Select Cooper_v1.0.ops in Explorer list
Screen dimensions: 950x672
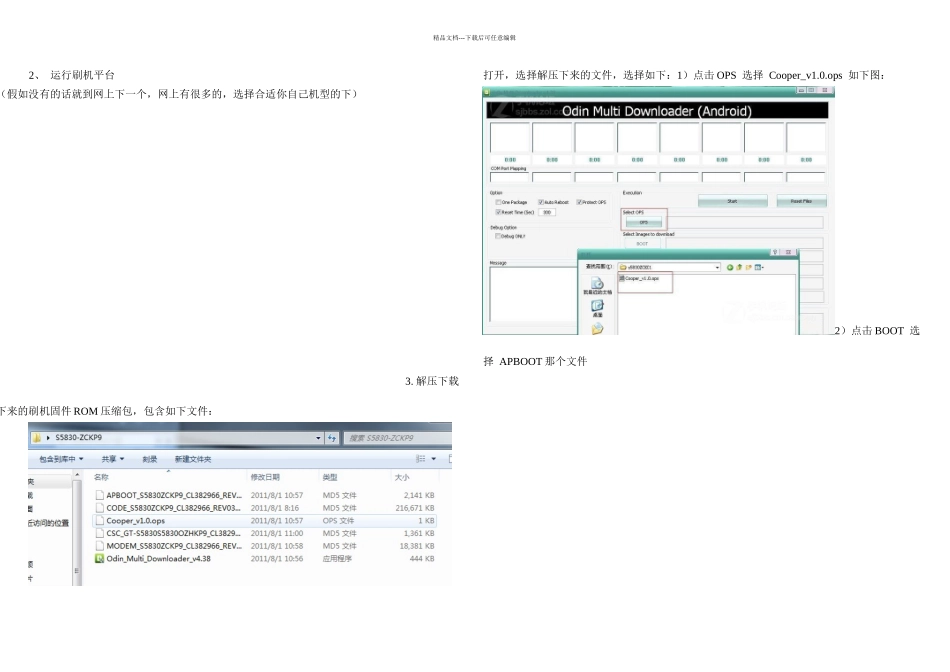135,521
